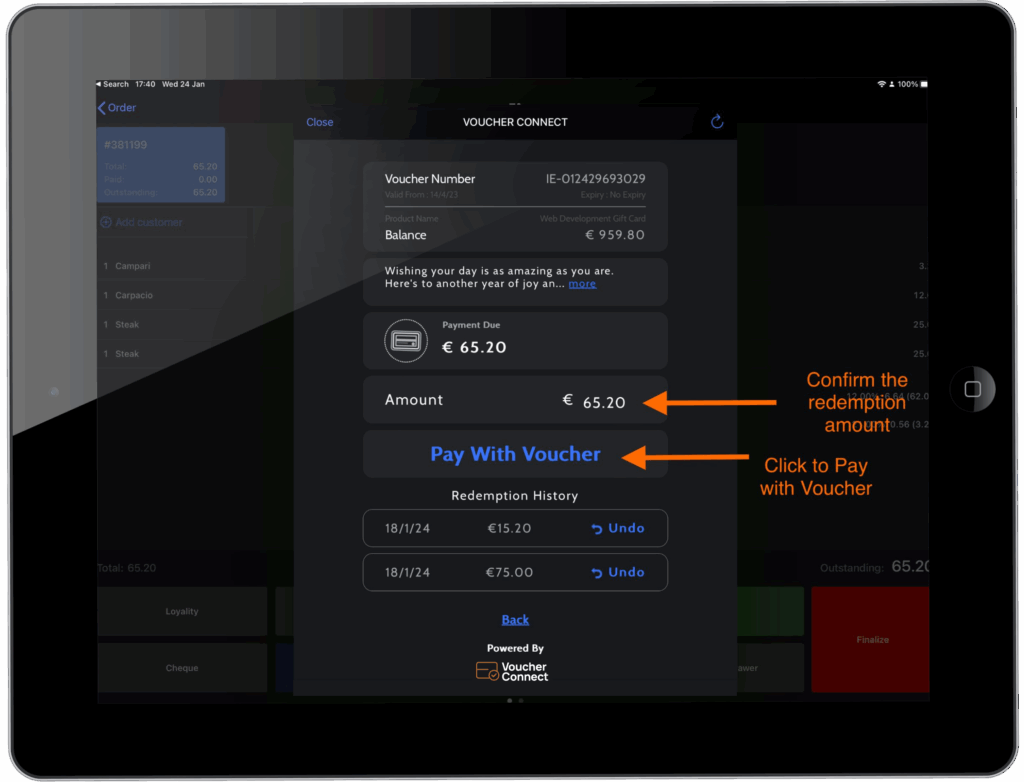The height and width of the screenshot is (782, 1024).
Task: Click the payment card icon beside Payment Due
Action: (x=406, y=341)
